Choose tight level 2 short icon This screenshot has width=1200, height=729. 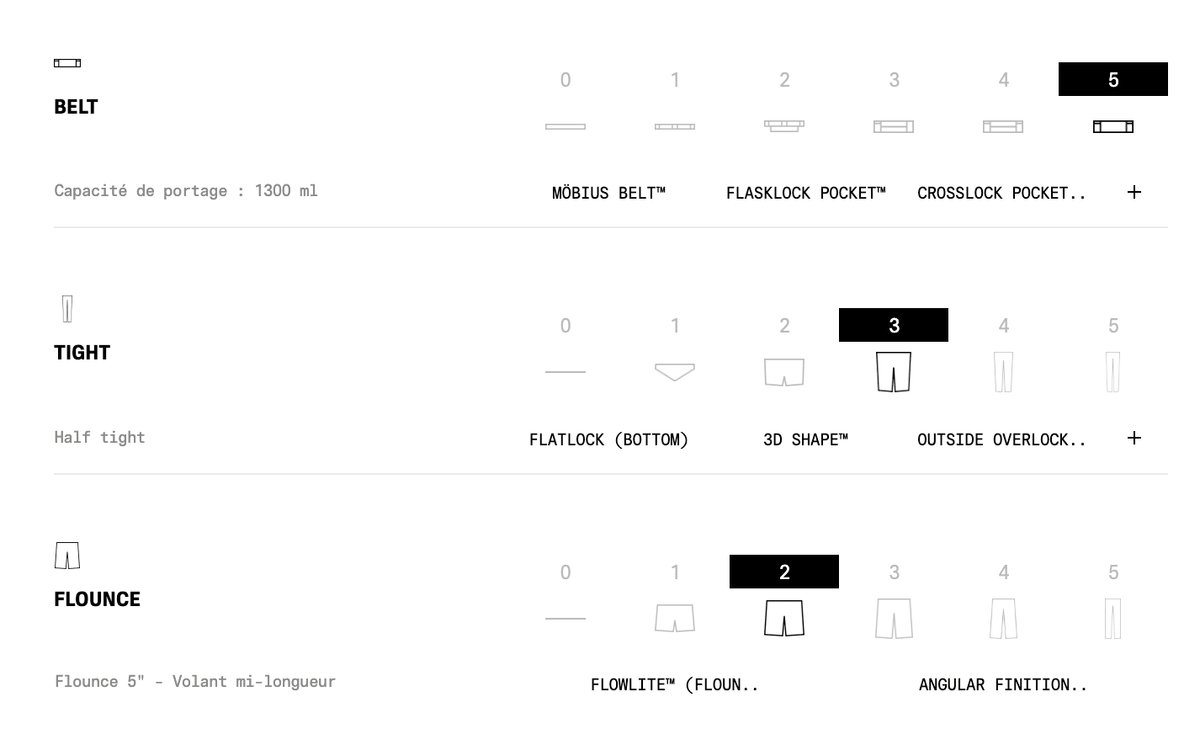[x=784, y=372]
